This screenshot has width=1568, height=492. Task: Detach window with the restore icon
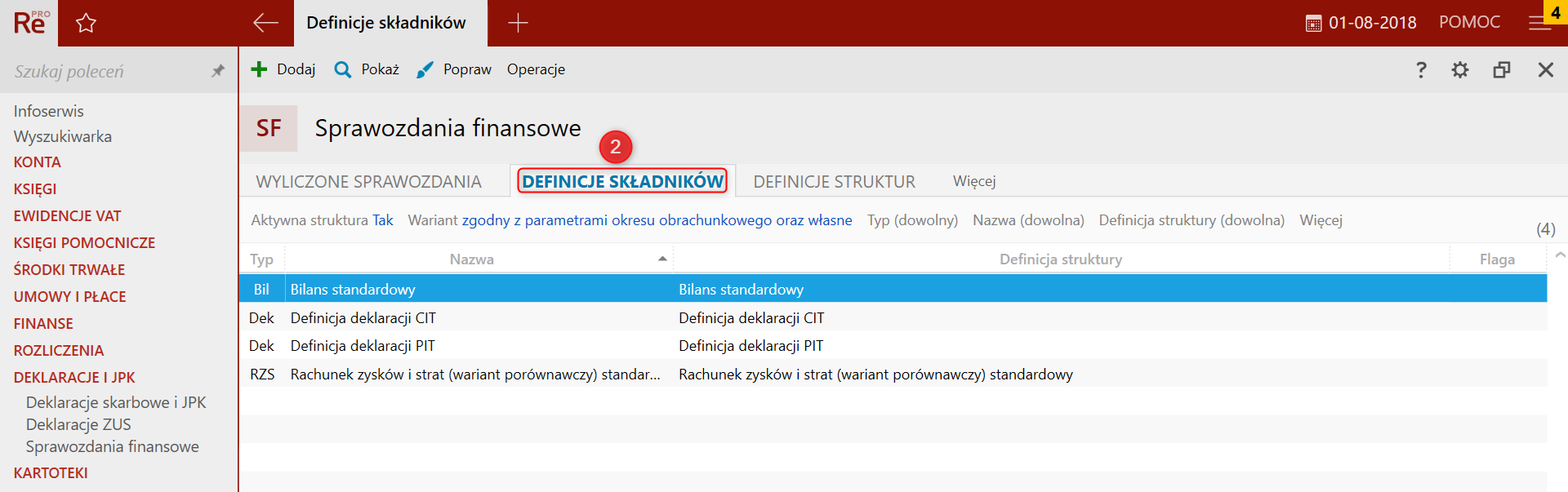click(x=1502, y=69)
